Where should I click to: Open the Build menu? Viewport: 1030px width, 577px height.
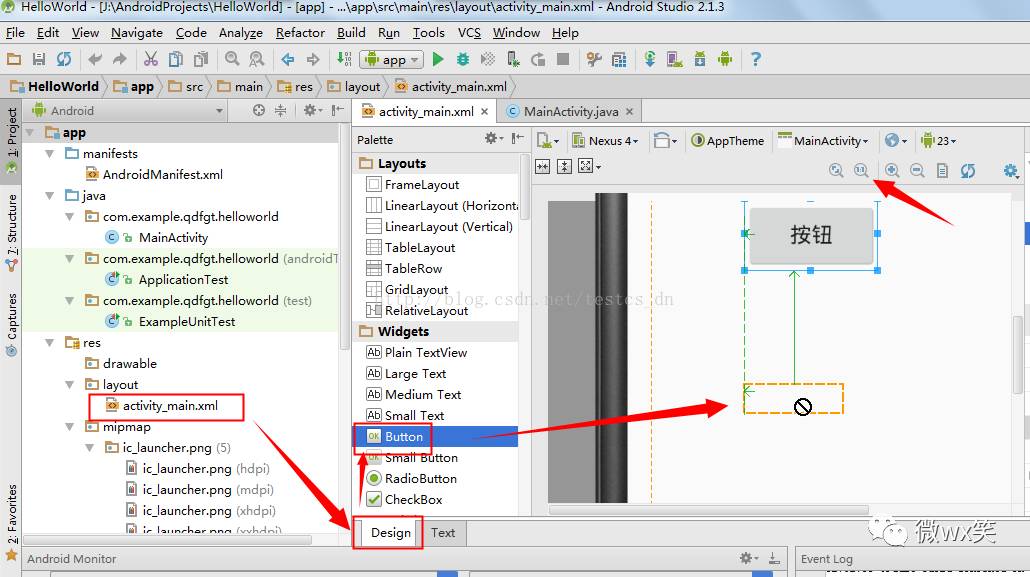click(x=351, y=32)
